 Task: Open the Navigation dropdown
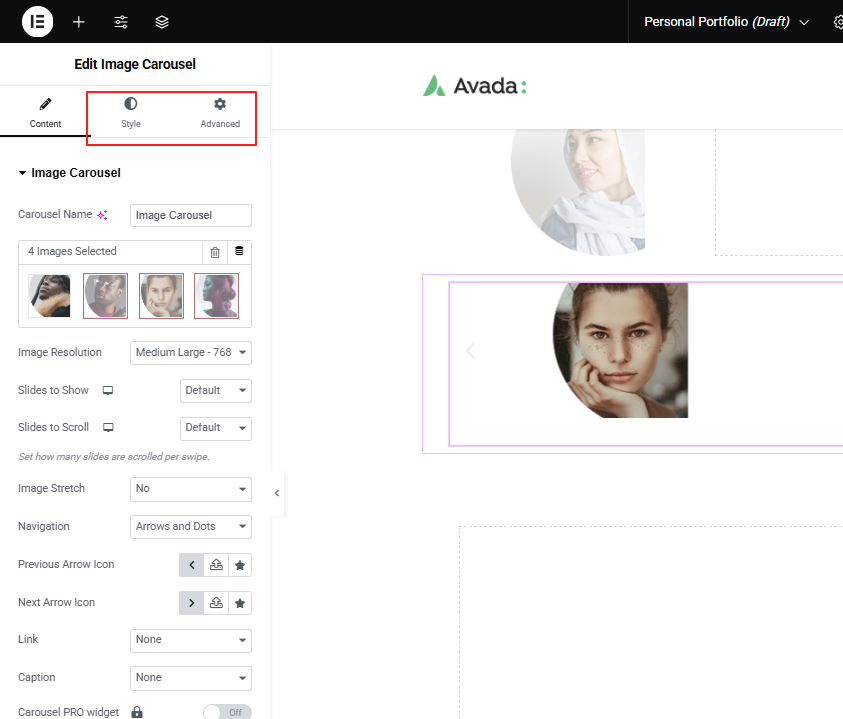(x=190, y=527)
